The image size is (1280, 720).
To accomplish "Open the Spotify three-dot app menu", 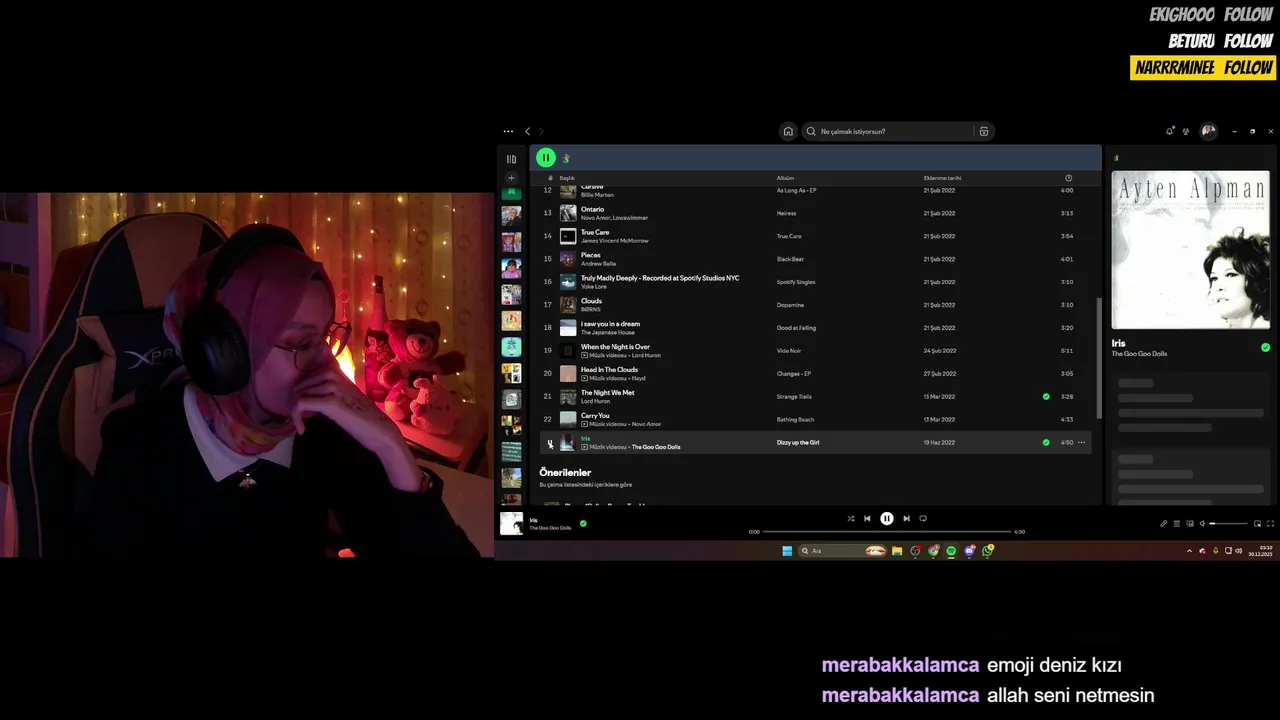I will coord(508,131).
